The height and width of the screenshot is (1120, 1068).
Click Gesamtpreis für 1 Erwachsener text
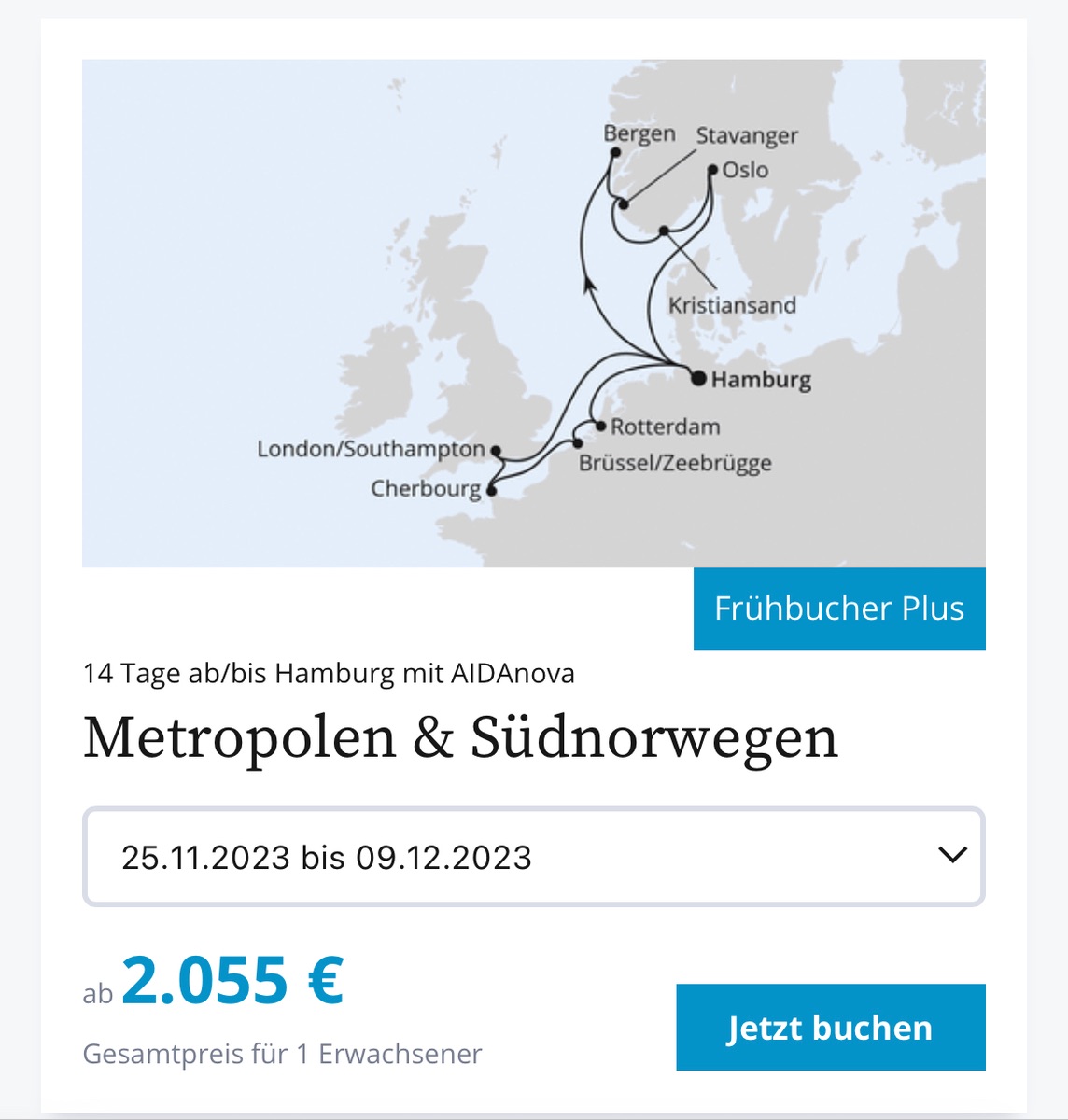pyautogui.click(x=282, y=1054)
